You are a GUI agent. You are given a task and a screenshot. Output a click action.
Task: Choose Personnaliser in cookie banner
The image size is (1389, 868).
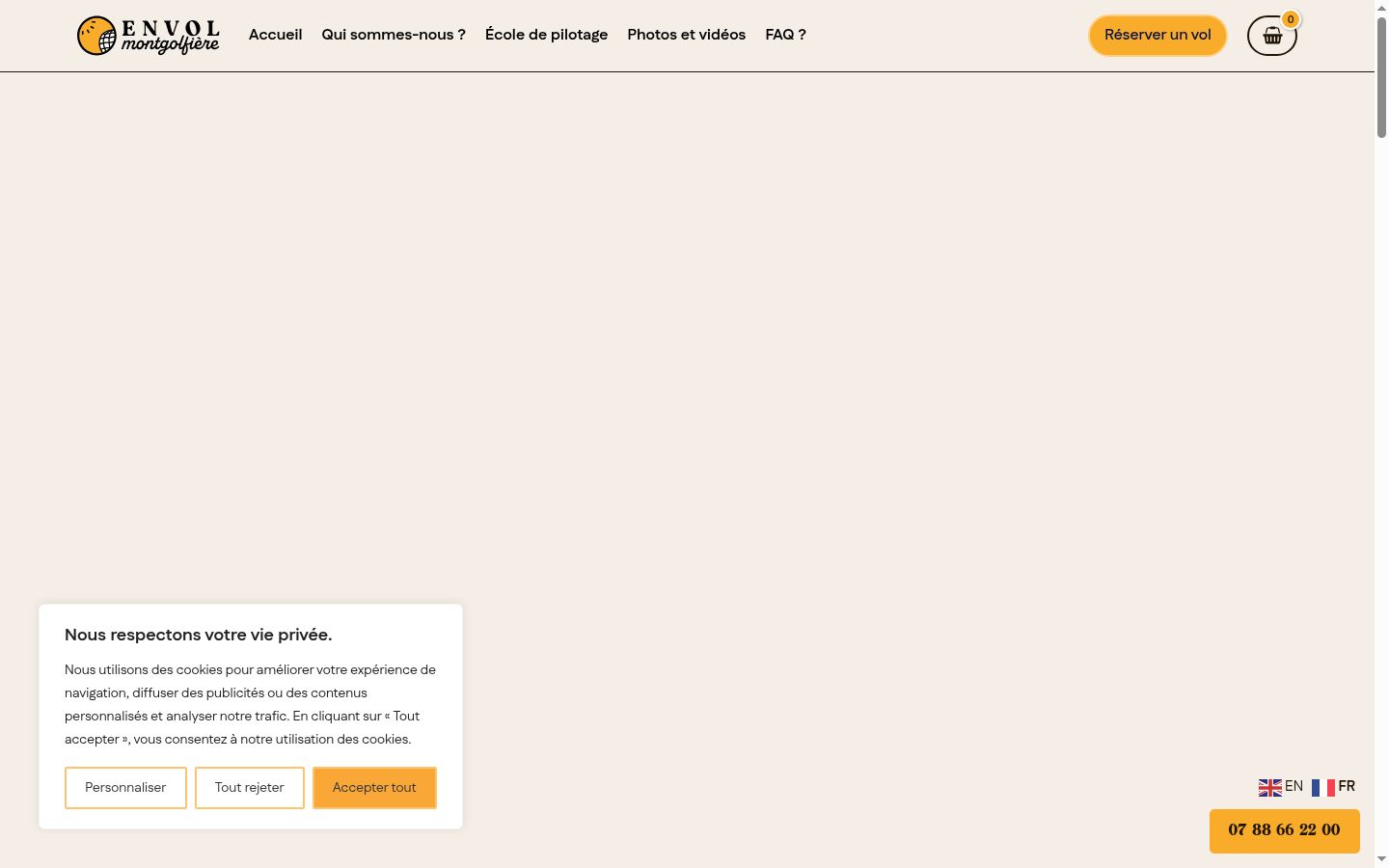125,788
